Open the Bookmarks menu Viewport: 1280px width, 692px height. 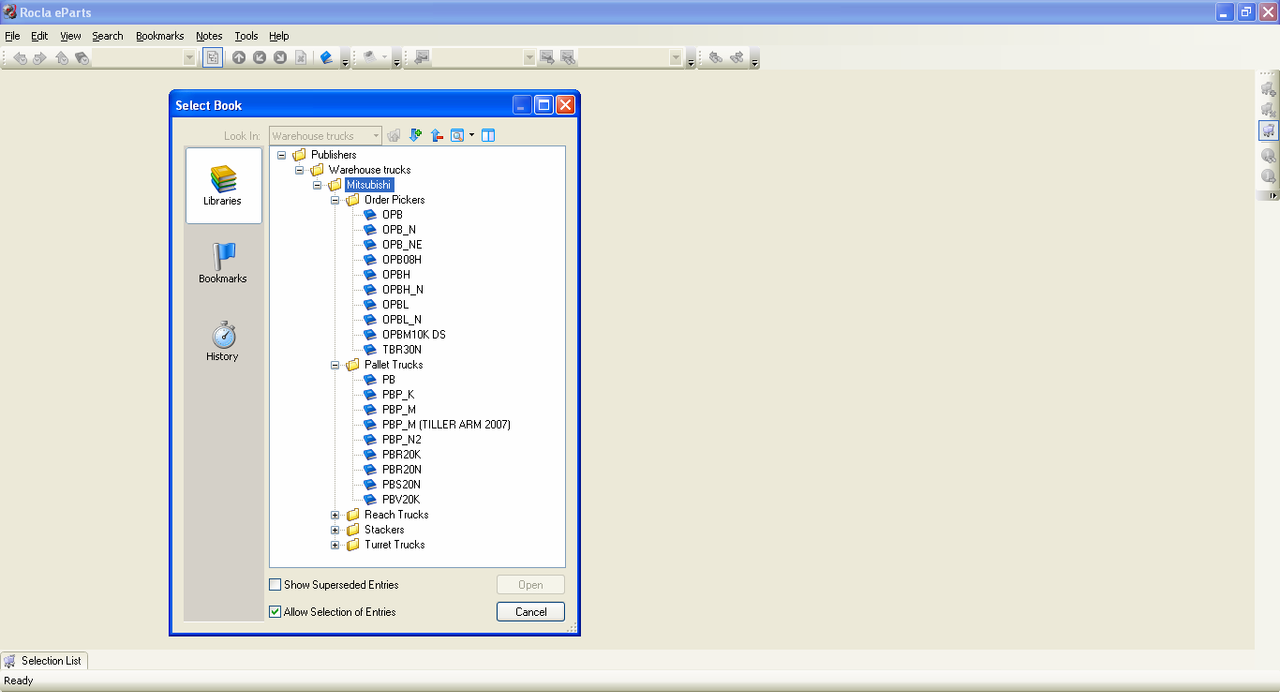click(160, 36)
